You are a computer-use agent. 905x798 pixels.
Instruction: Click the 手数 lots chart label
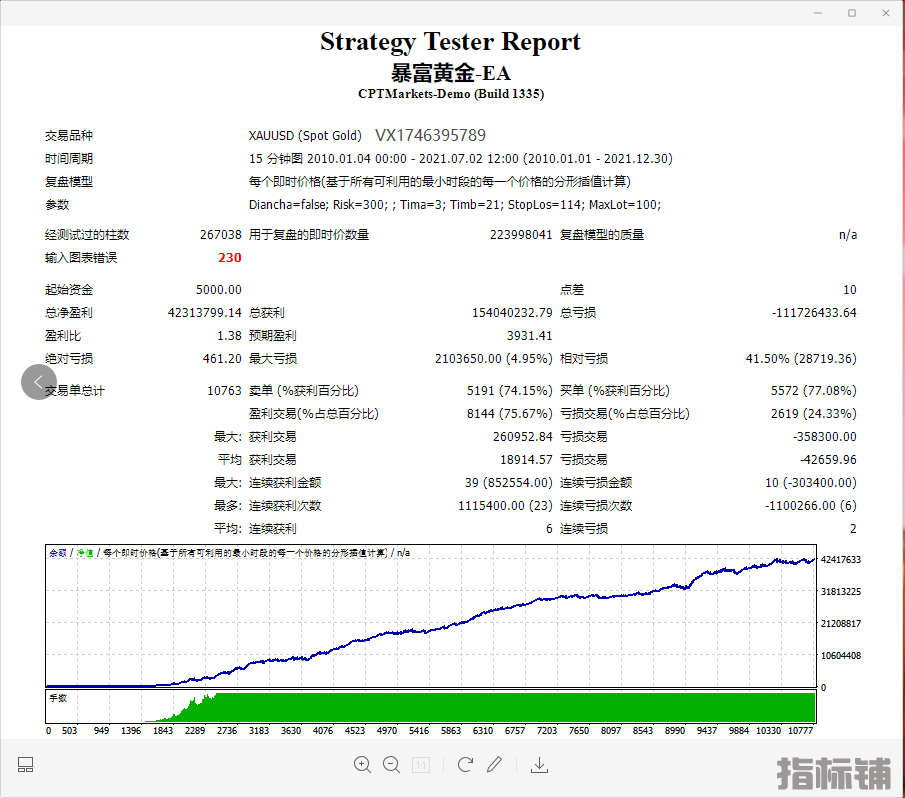pos(58,698)
